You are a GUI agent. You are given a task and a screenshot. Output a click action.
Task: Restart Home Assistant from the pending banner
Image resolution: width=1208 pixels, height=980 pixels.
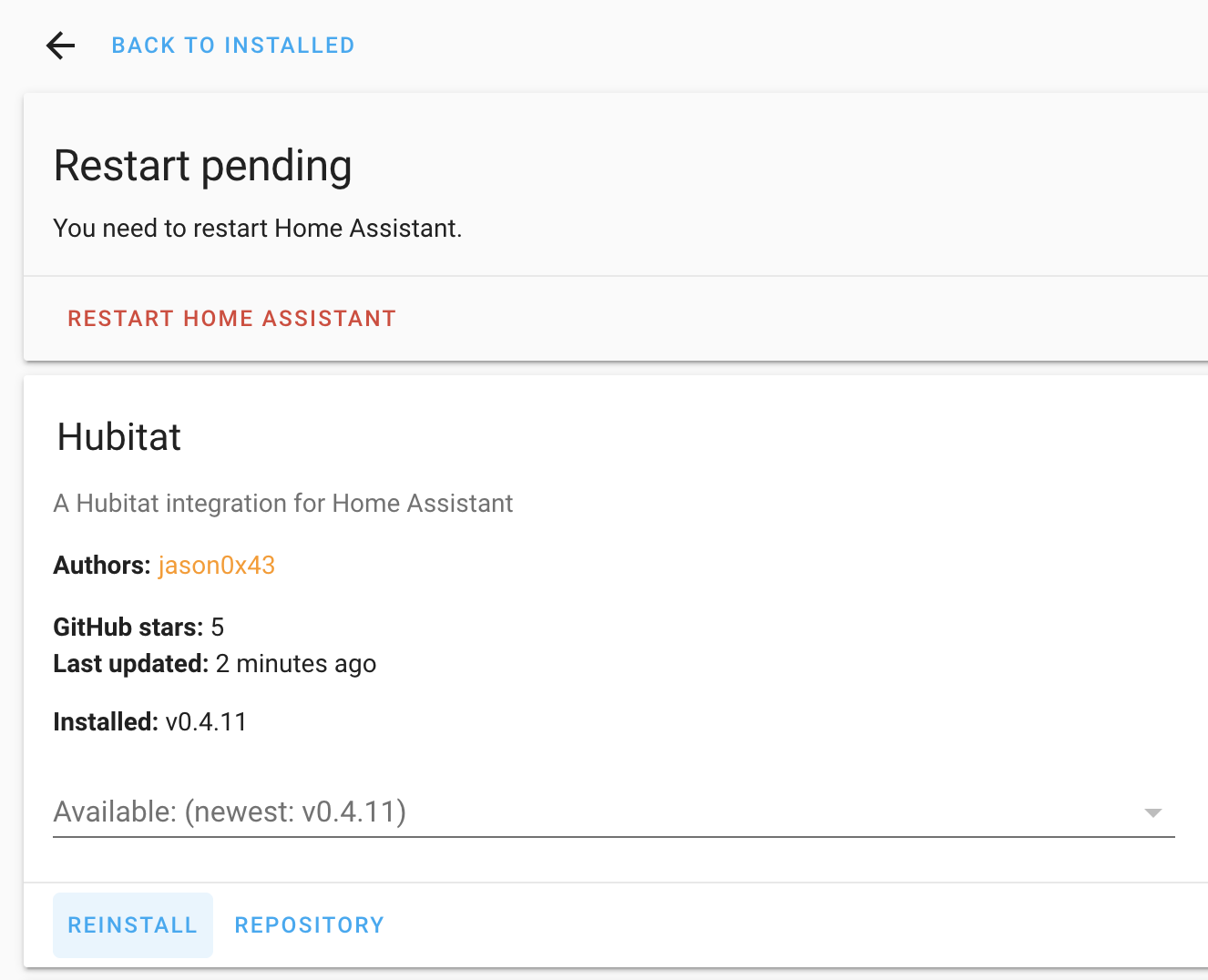231,318
